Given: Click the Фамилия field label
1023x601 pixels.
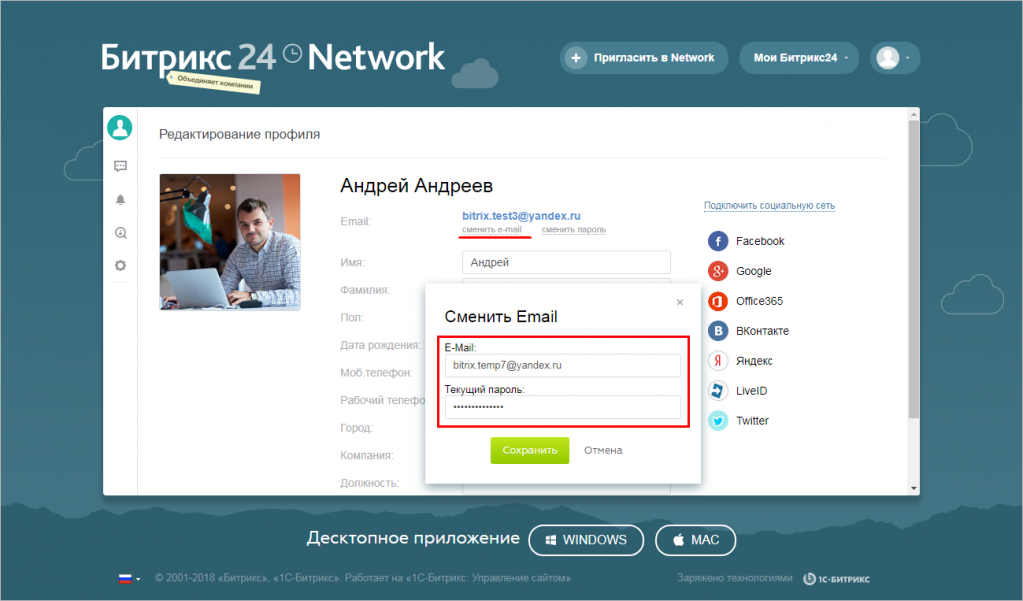Looking at the screenshot, I should (365, 290).
